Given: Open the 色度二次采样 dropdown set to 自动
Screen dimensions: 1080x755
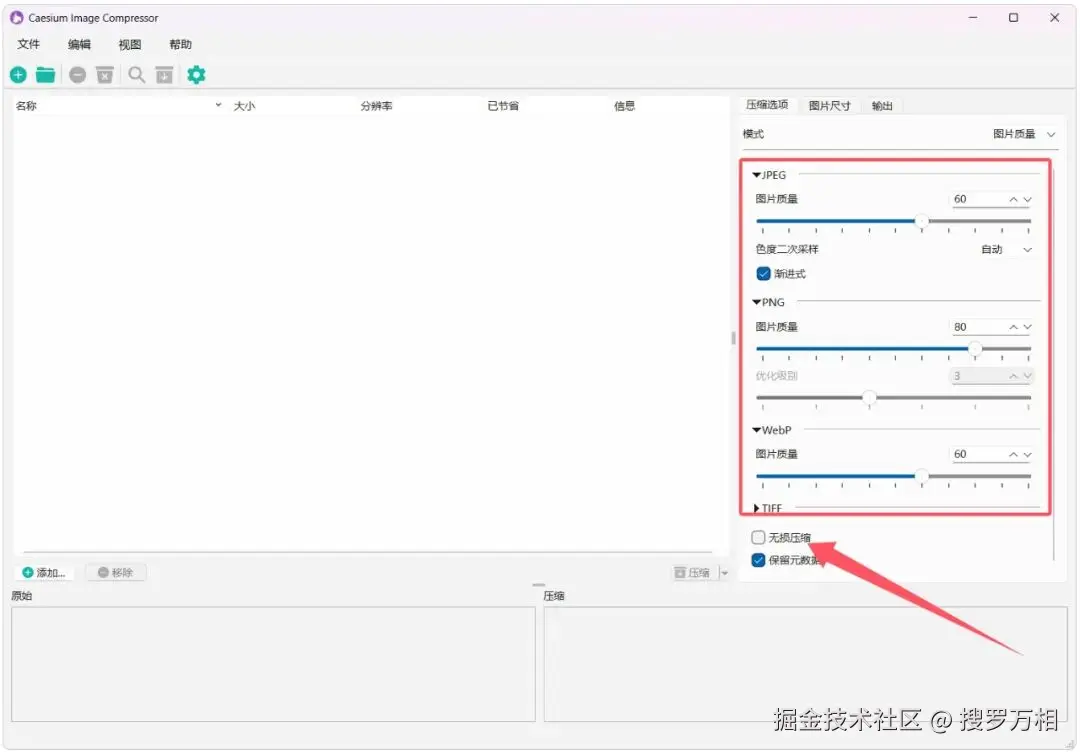Looking at the screenshot, I should tap(1006, 249).
